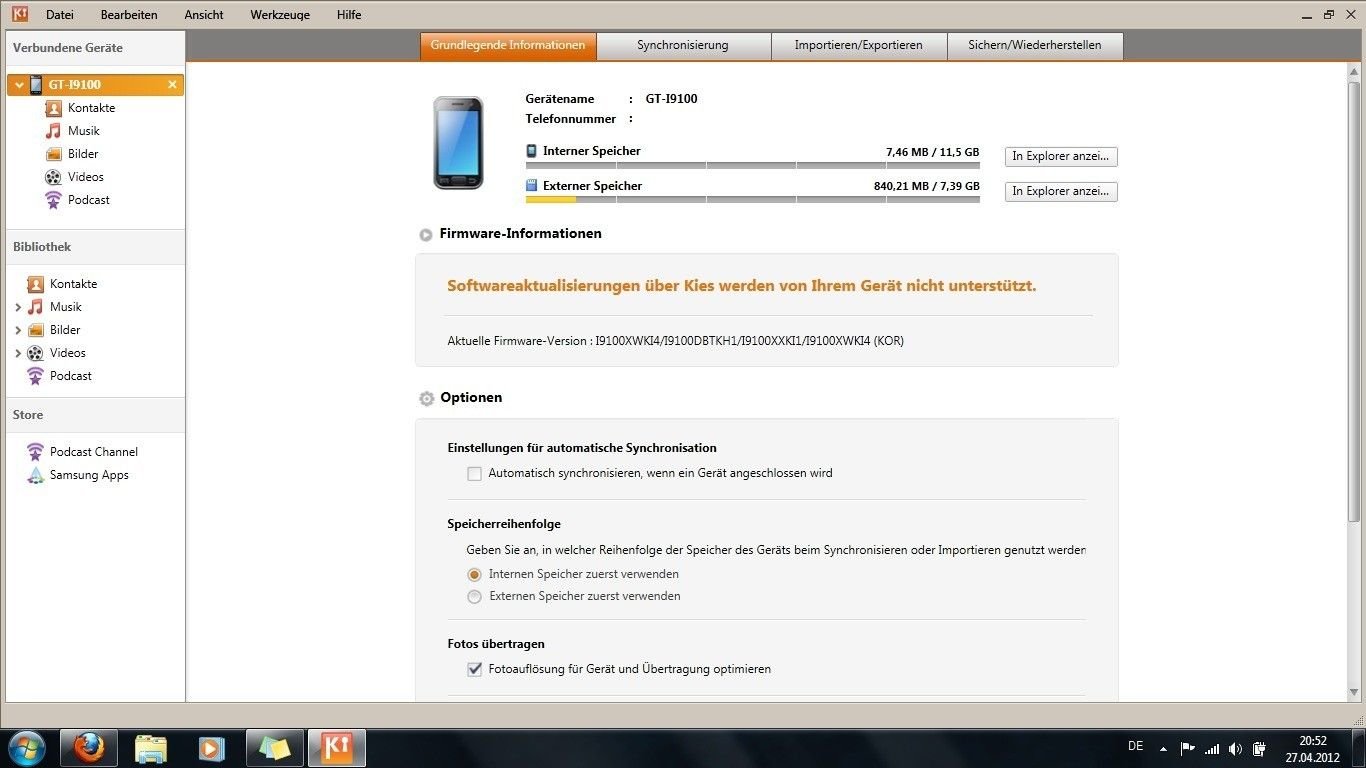Open device Videos icon under GT-I9100
This screenshot has height=768, width=1366.
54,177
